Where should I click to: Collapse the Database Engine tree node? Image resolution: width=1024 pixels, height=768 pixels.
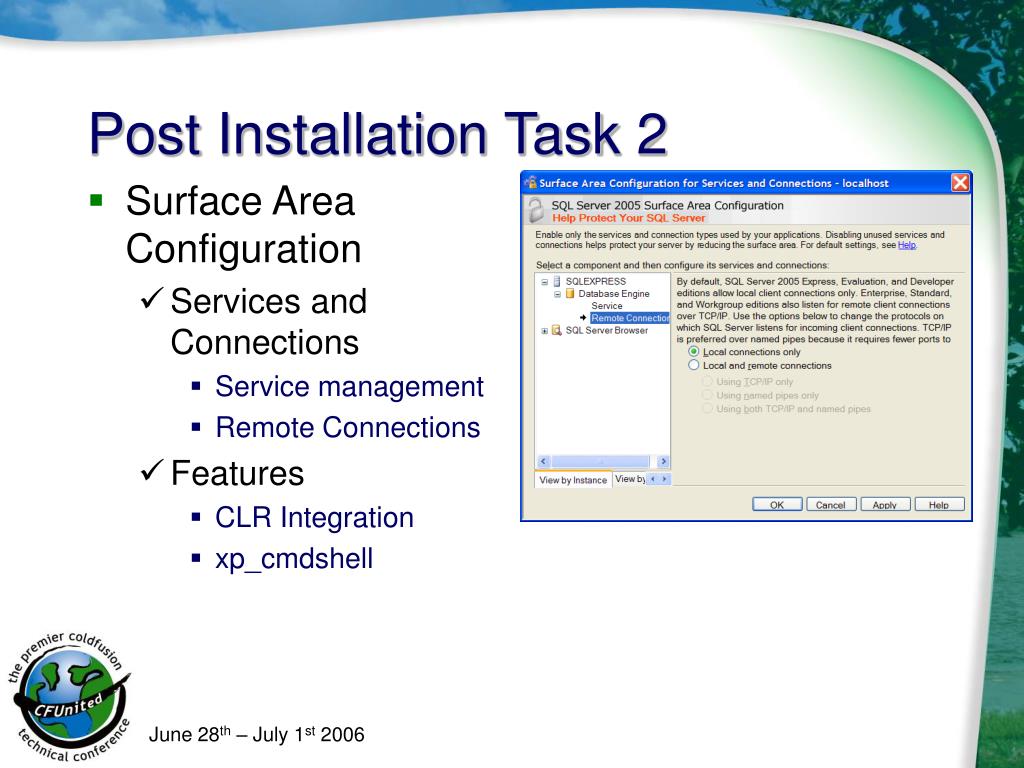(x=557, y=295)
